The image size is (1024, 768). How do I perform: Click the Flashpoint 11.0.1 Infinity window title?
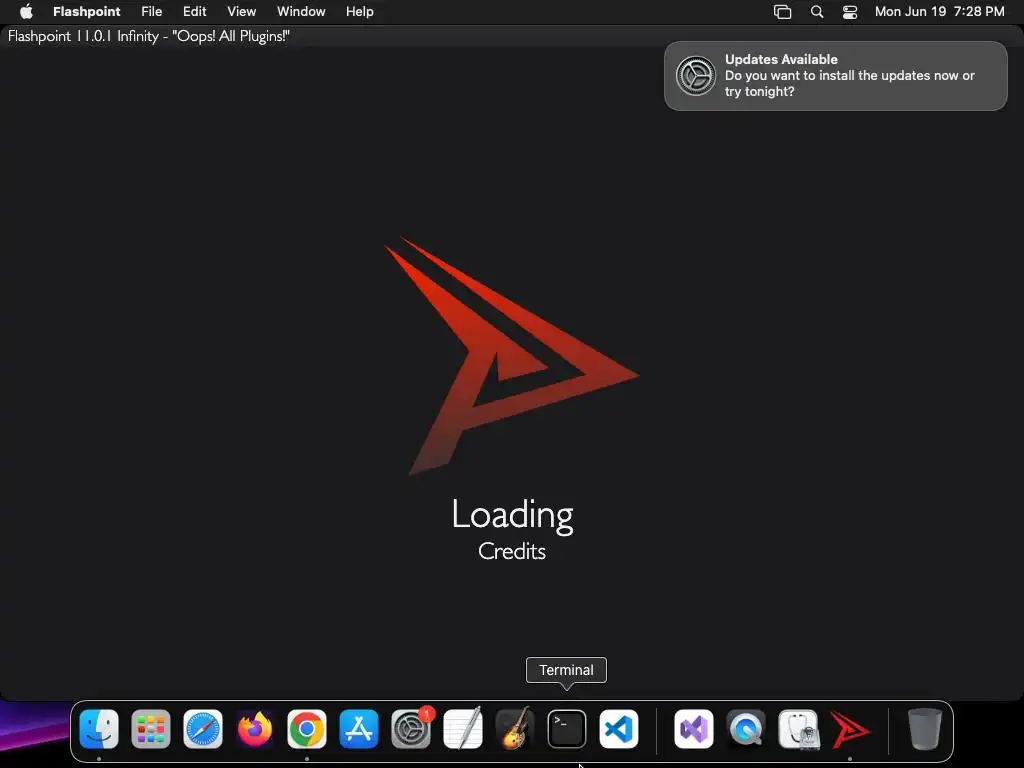149,36
